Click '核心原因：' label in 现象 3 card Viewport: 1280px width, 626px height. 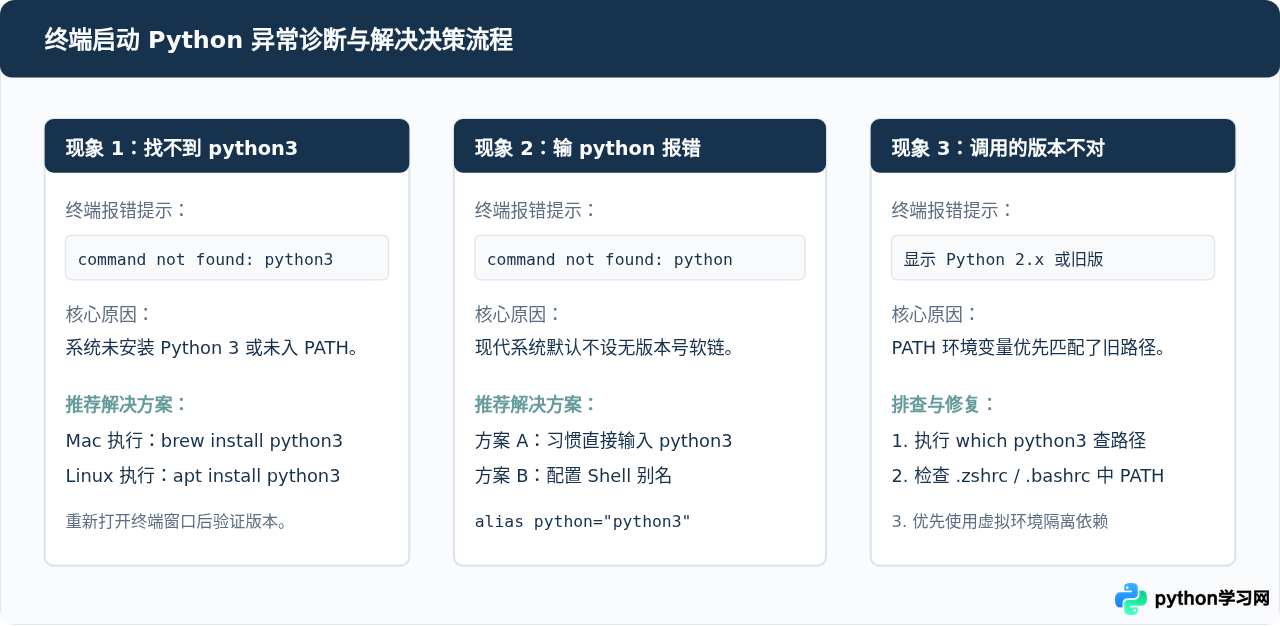coord(935,314)
